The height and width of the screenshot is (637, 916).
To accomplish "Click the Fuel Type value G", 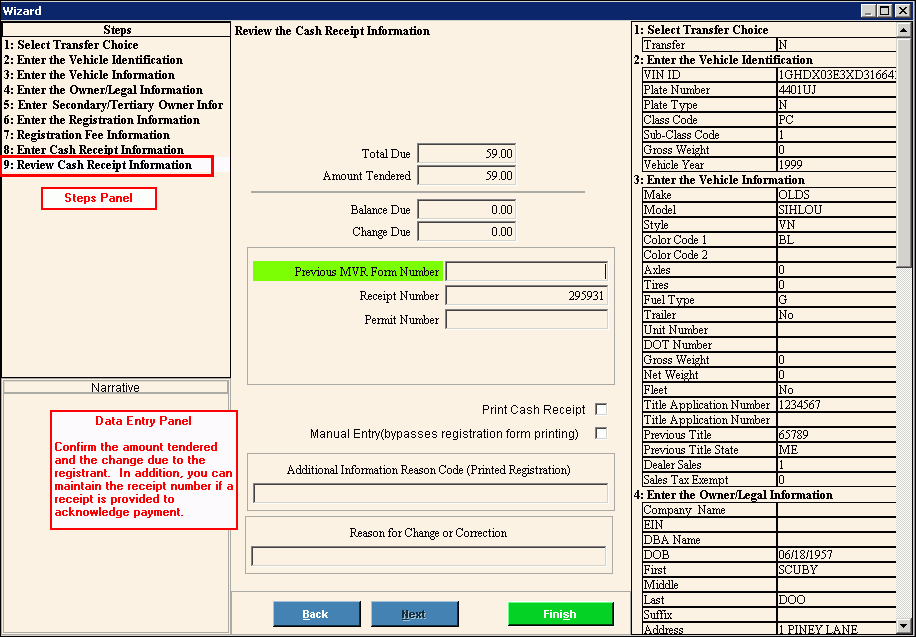I will 837,300.
